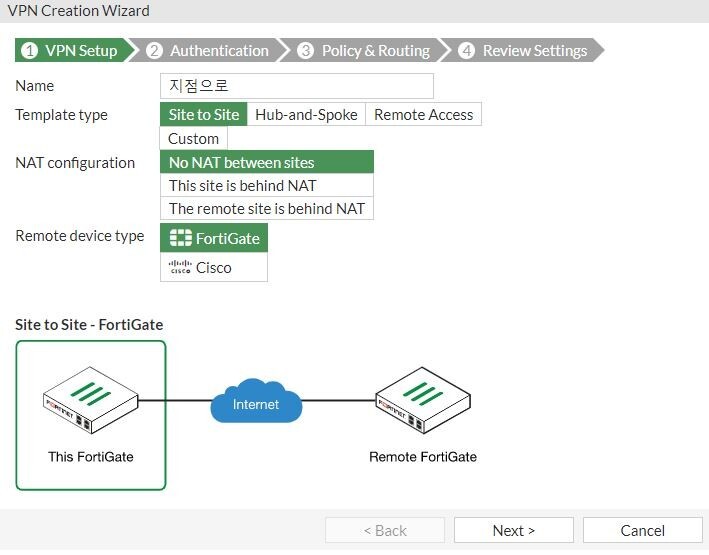
Task: Click the Remote device type label
Action: [80, 236]
